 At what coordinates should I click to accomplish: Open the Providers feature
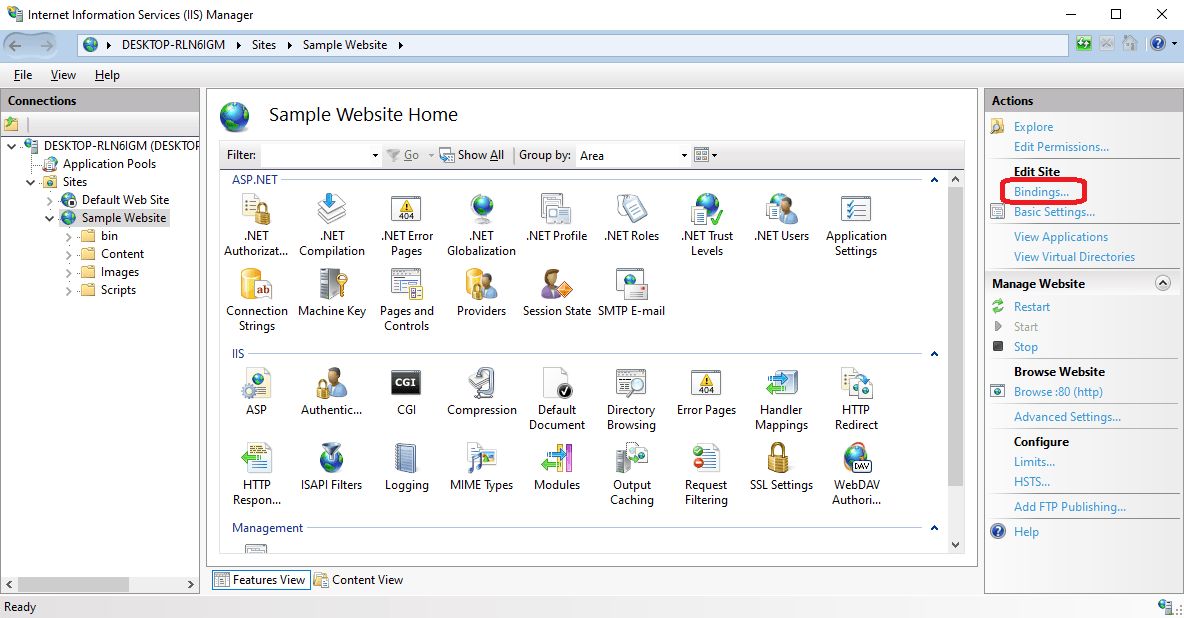(x=481, y=293)
